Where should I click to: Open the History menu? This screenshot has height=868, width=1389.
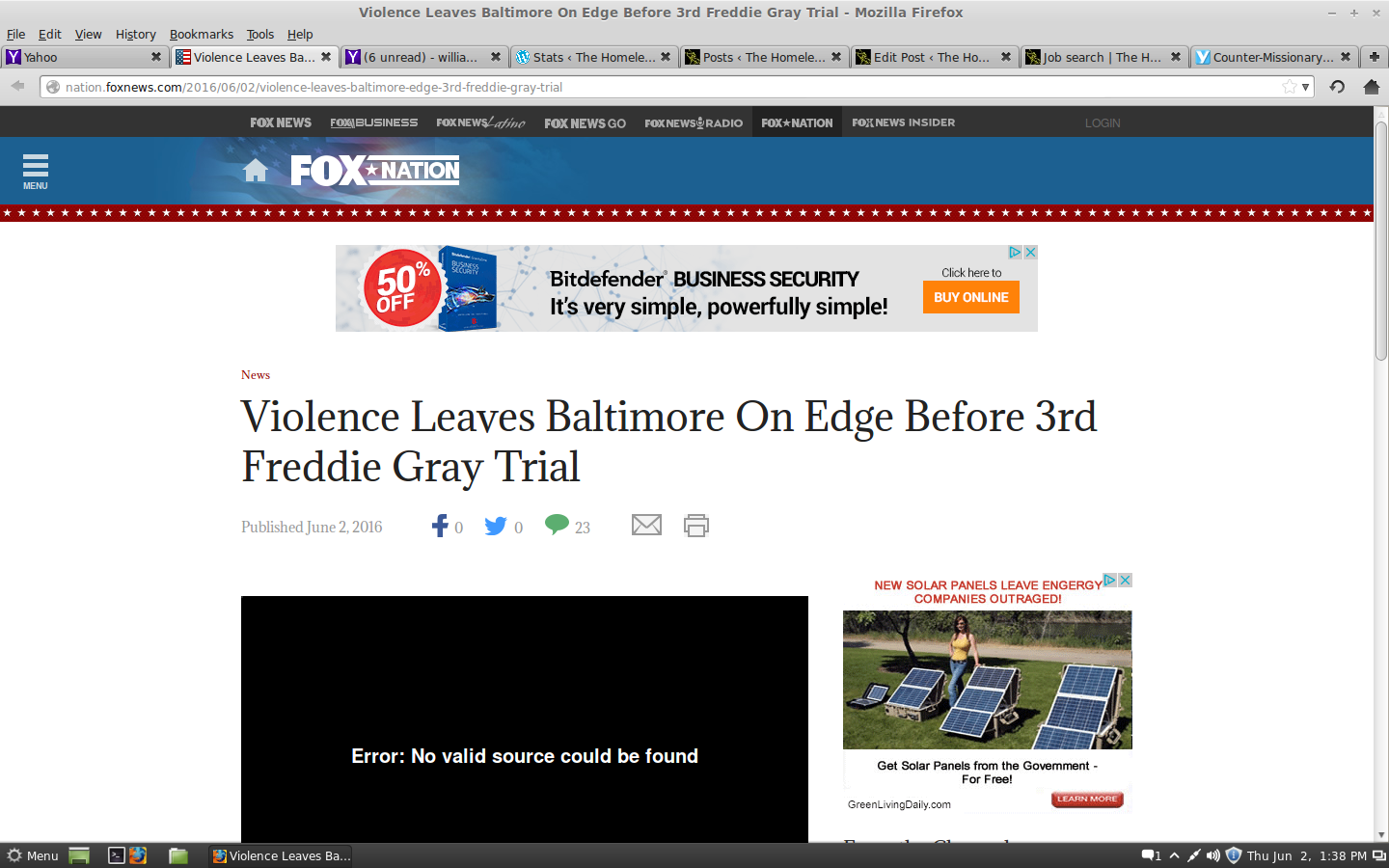coord(135,34)
